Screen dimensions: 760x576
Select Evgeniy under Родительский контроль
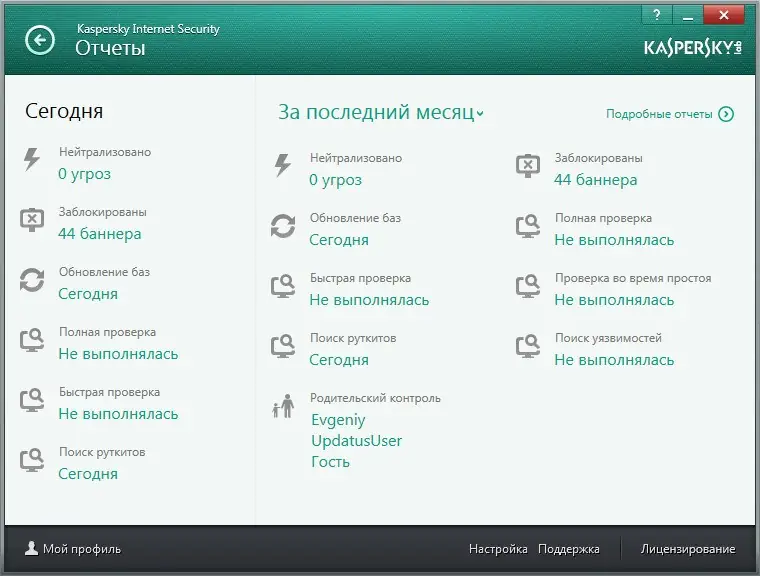[x=338, y=420]
